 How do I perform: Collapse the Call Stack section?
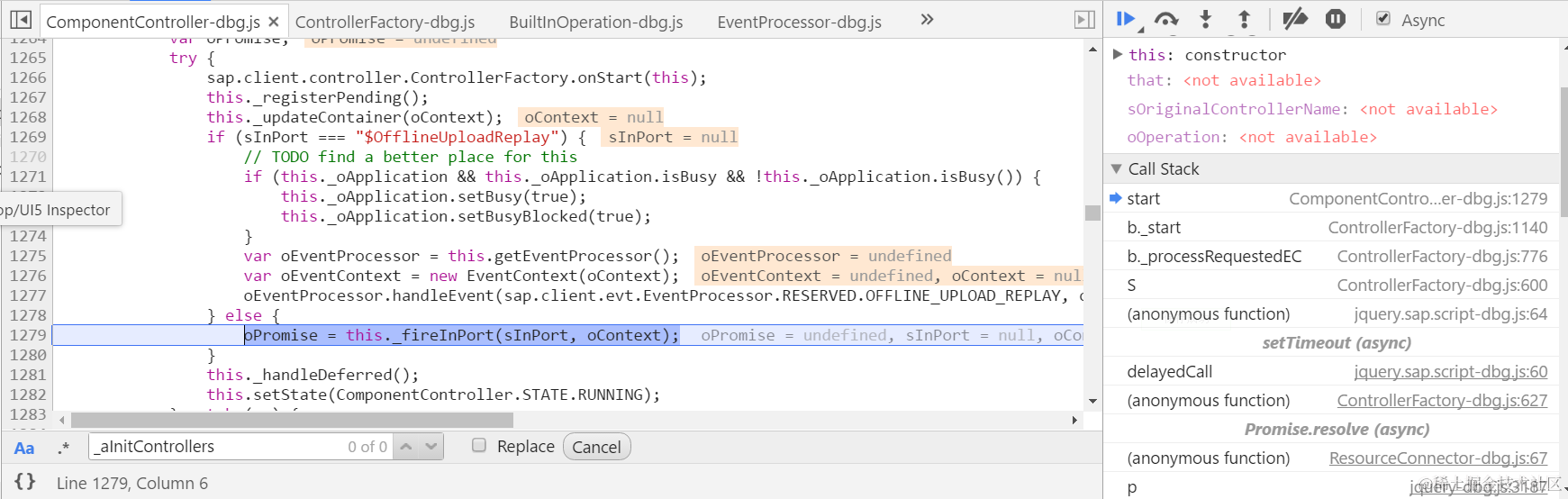(x=1117, y=169)
